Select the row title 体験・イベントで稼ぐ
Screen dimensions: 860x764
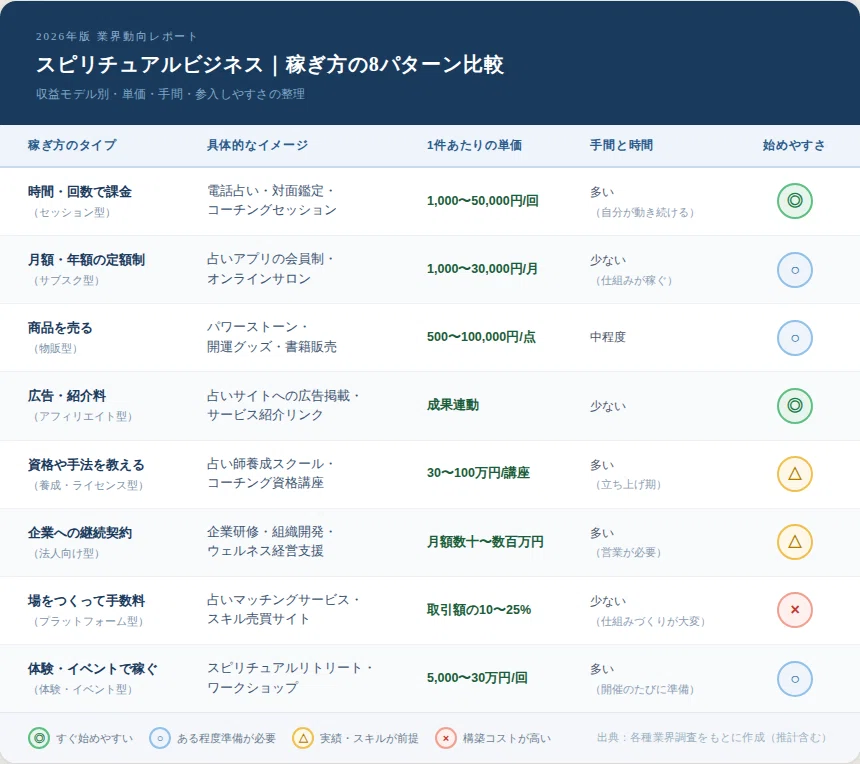(93, 669)
